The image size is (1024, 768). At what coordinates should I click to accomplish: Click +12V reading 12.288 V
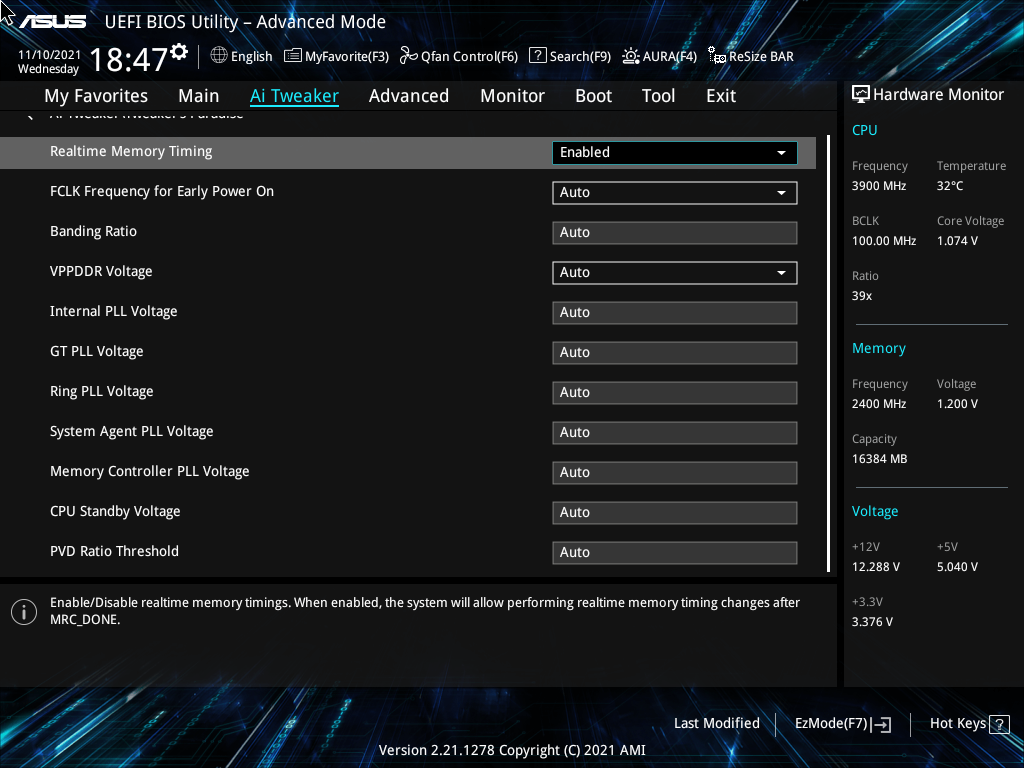tap(876, 567)
